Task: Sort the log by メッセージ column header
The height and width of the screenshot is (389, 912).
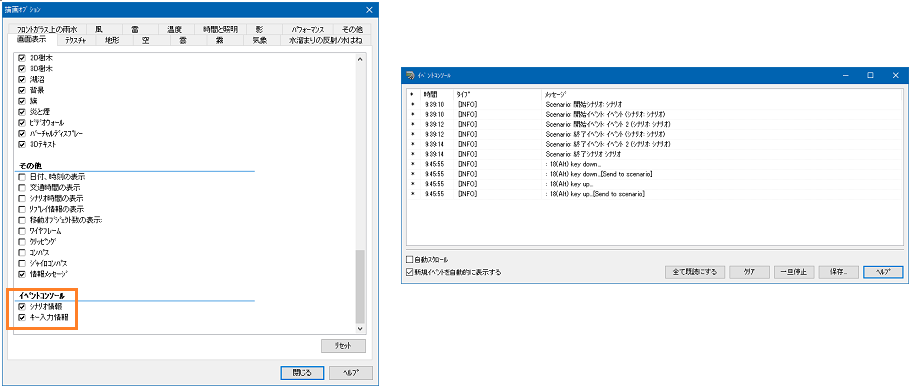Action: pyautogui.click(x=722, y=94)
